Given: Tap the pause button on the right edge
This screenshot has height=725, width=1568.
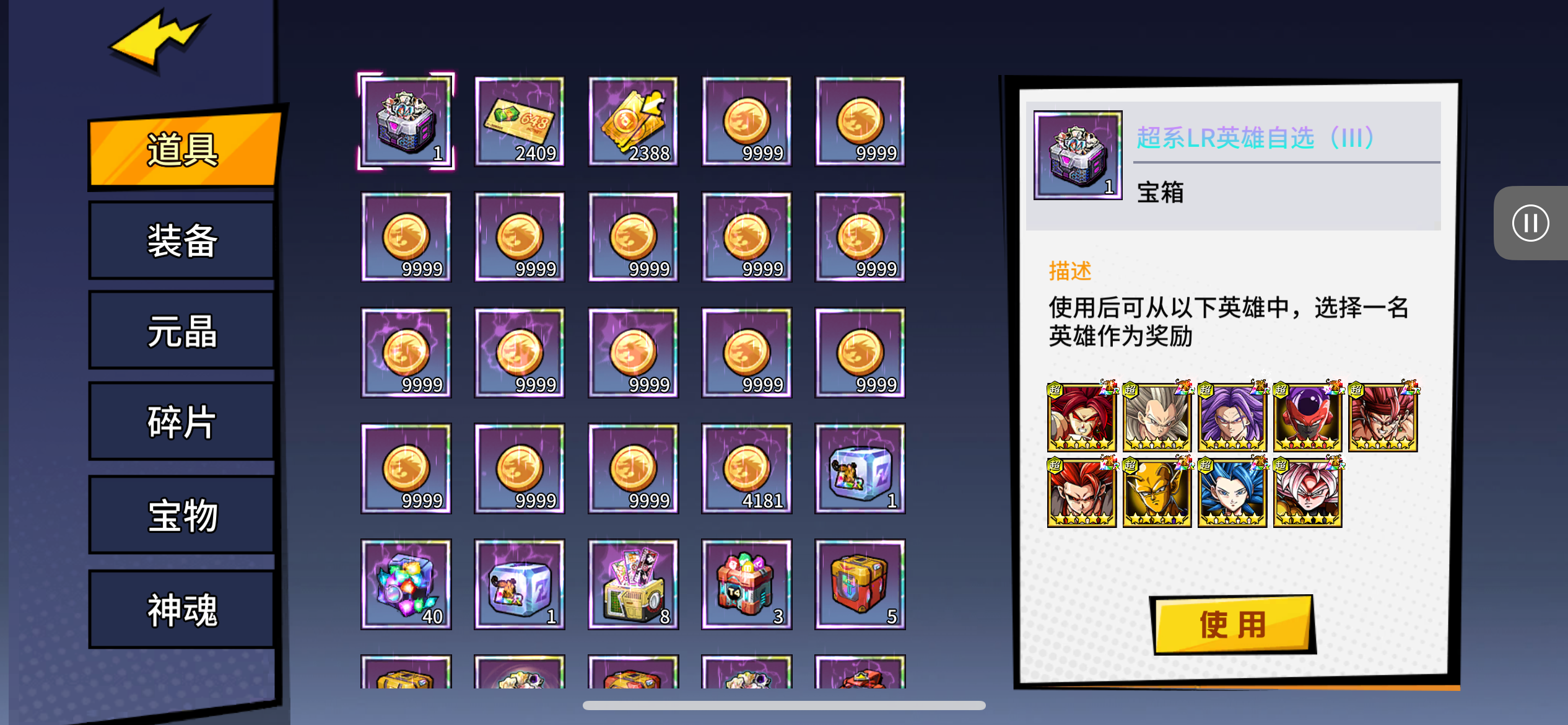Looking at the screenshot, I should (x=1530, y=223).
